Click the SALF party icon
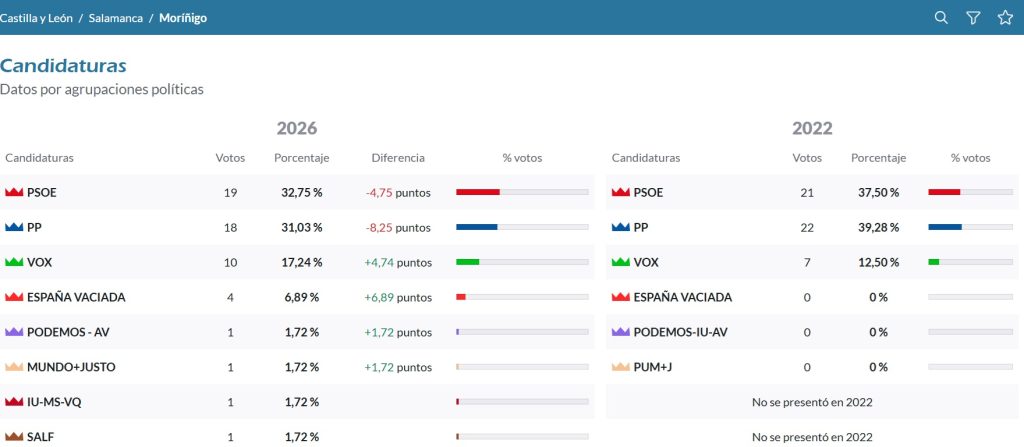This screenshot has height=447, width=1024. point(14,437)
